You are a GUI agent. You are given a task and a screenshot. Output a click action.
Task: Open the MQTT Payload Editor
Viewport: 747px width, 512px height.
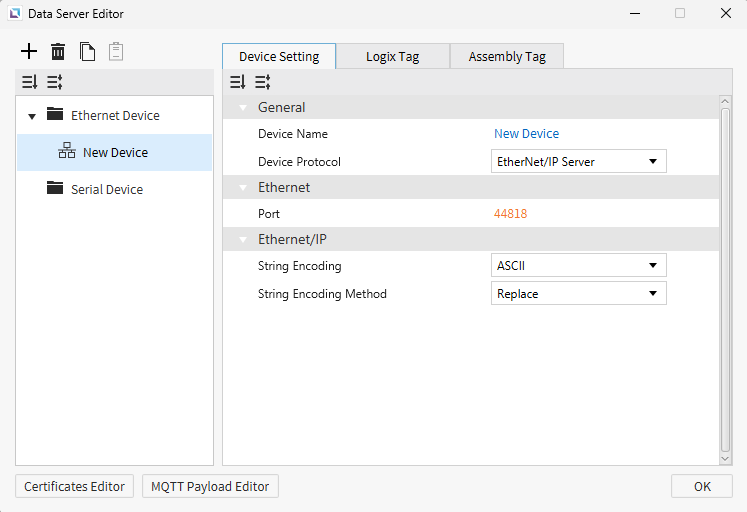(210, 486)
